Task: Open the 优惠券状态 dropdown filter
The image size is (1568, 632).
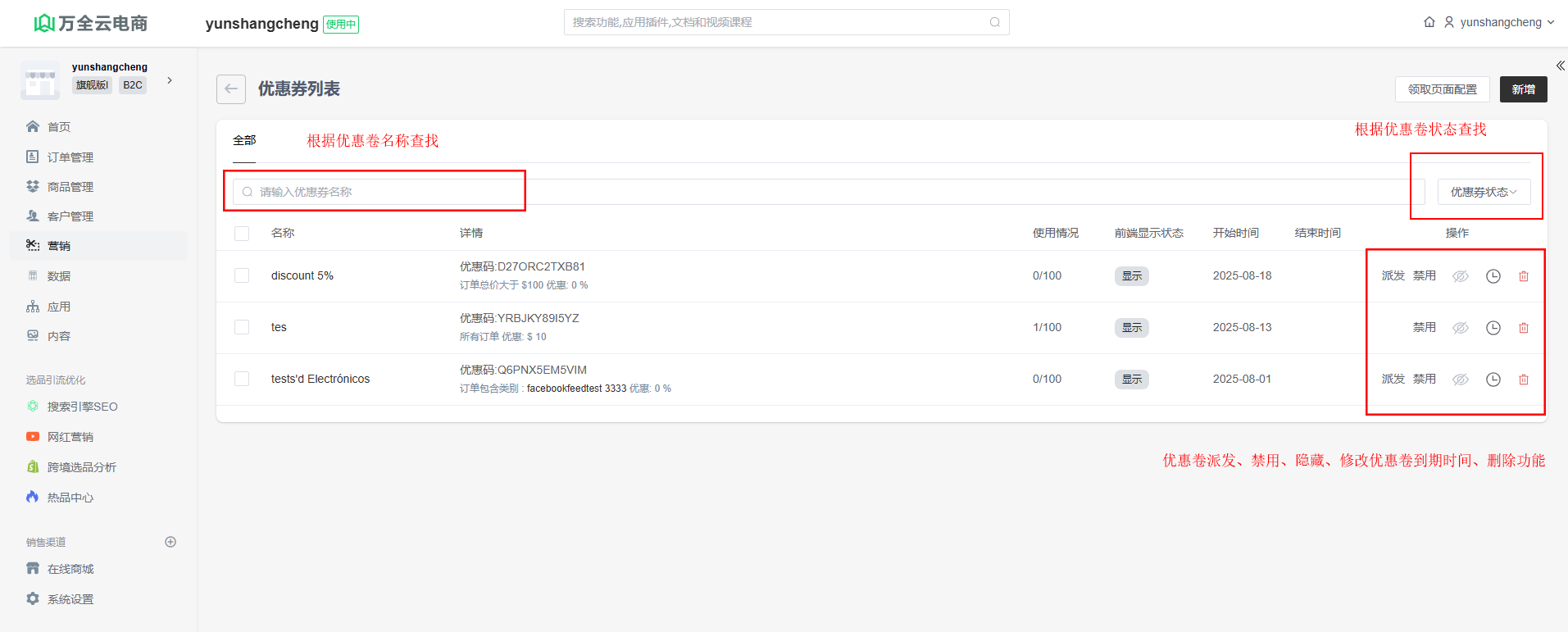Action: 1483,192
